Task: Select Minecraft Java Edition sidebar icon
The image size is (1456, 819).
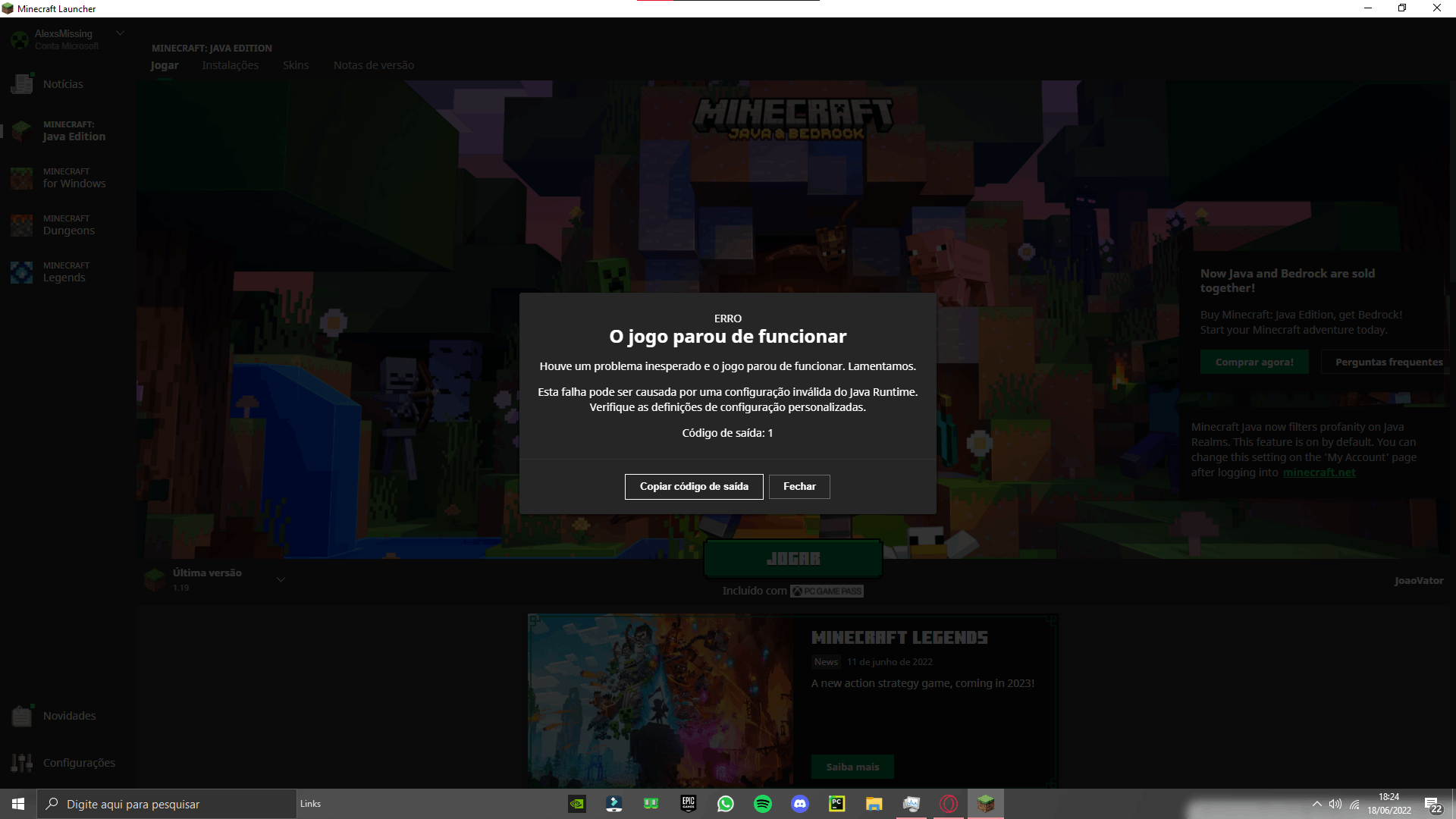Action: point(22,130)
